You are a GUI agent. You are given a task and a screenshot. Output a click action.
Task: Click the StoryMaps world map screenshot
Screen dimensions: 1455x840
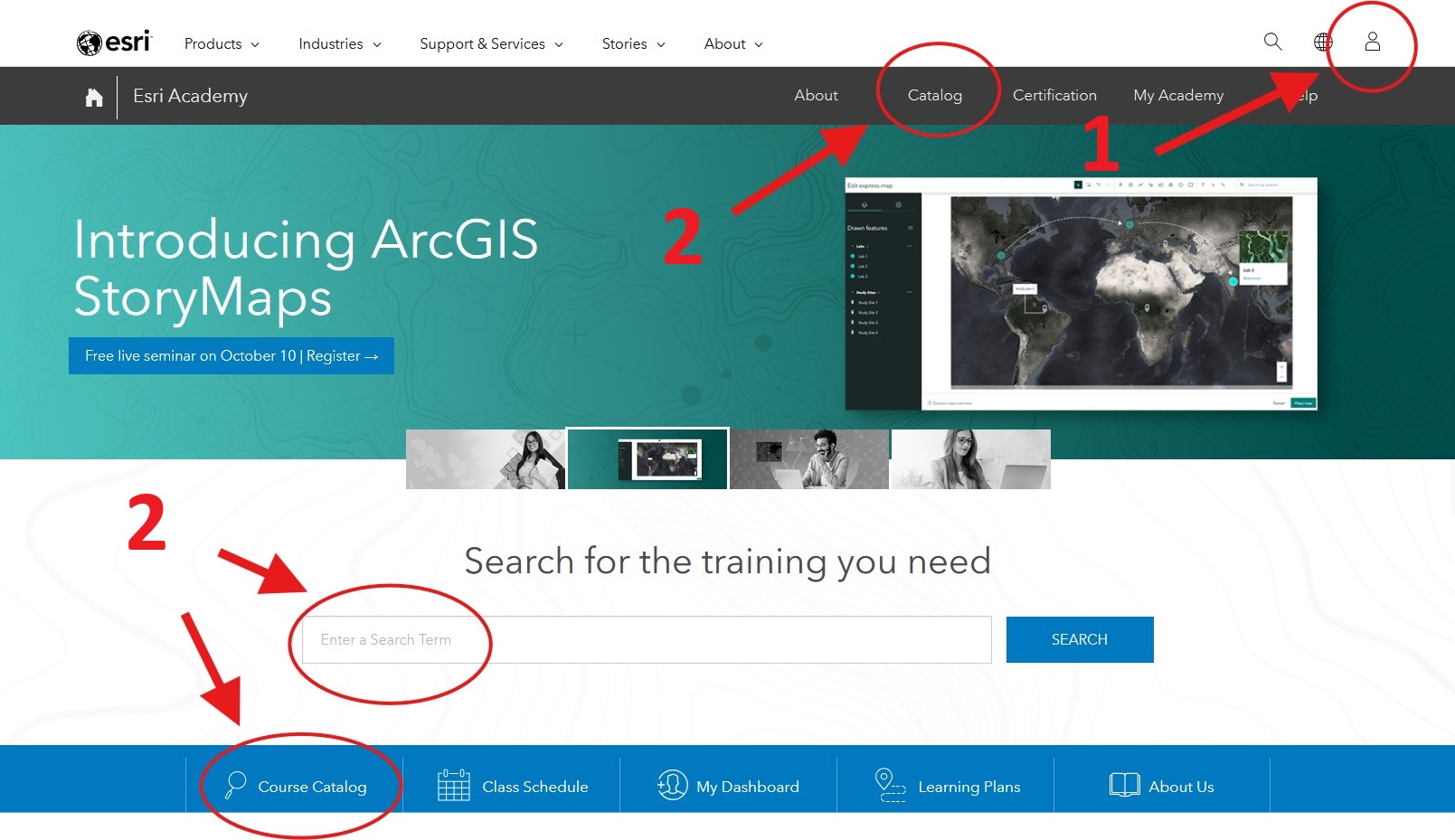pyautogui.click(x=1081, y=294)
